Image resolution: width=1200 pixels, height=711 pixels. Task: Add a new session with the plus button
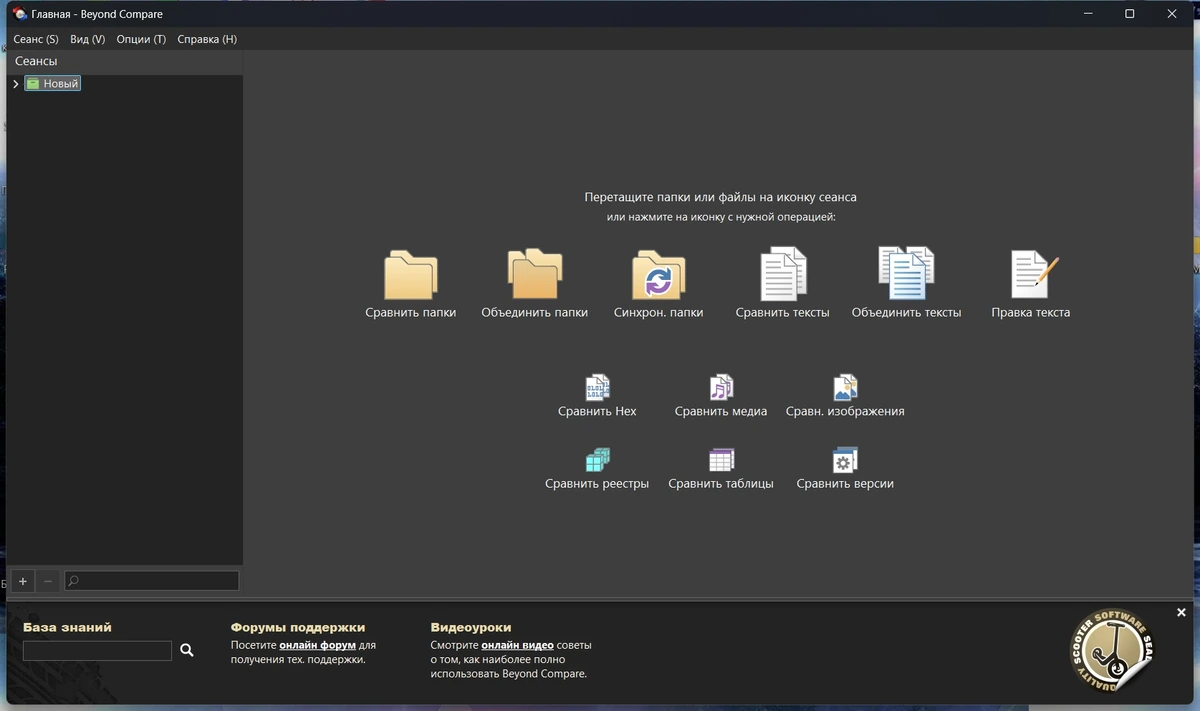click(x=23, y=581)
